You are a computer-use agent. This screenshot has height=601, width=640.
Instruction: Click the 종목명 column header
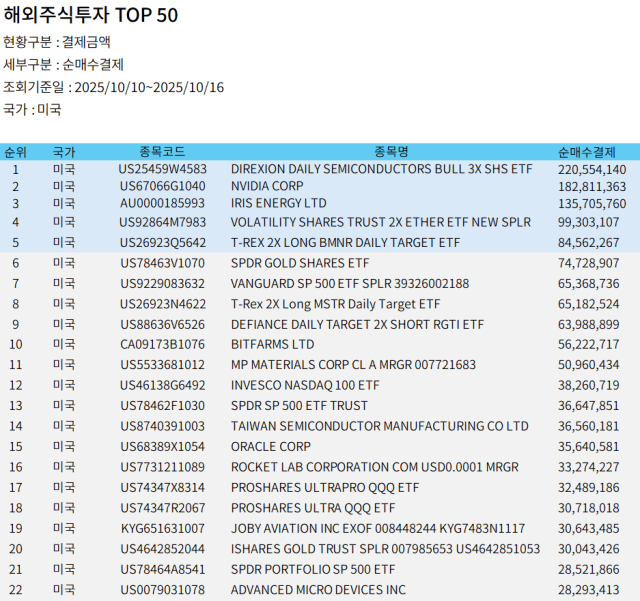click(391, 152)
